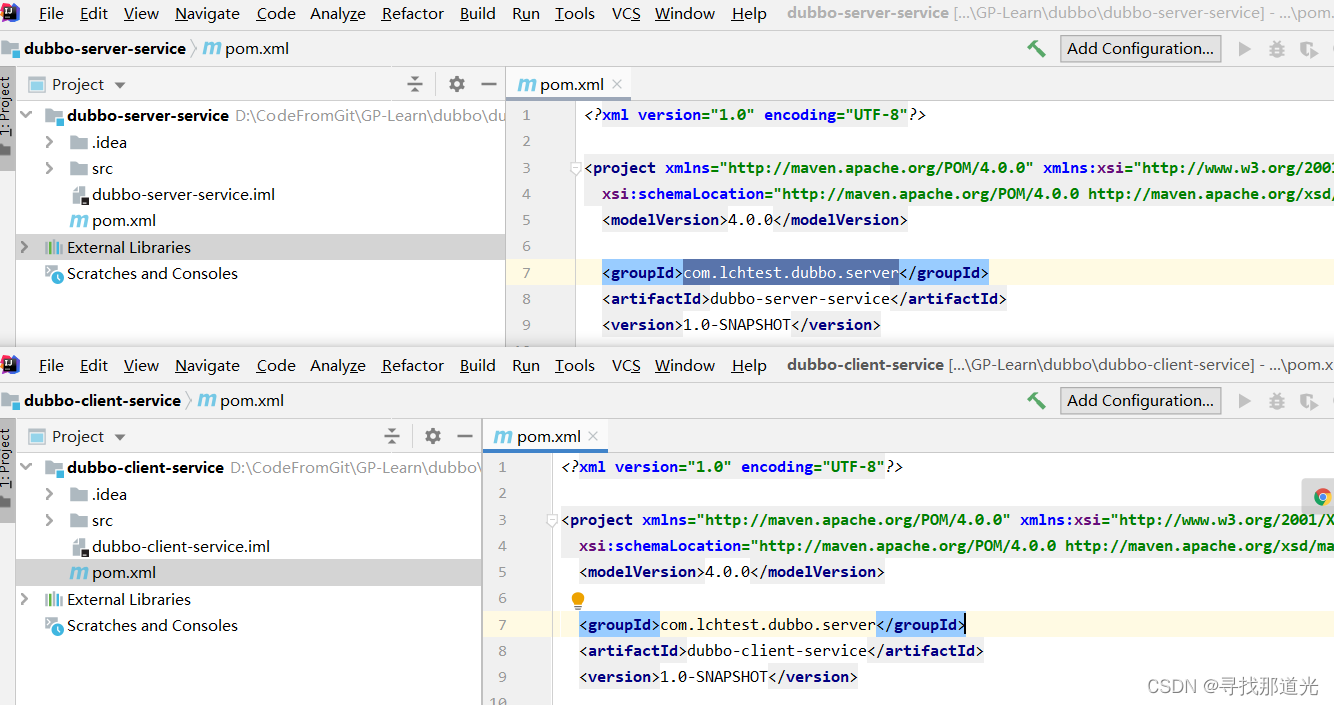
Task: Open Analyze menu in client window
Action: click(338, 365)
